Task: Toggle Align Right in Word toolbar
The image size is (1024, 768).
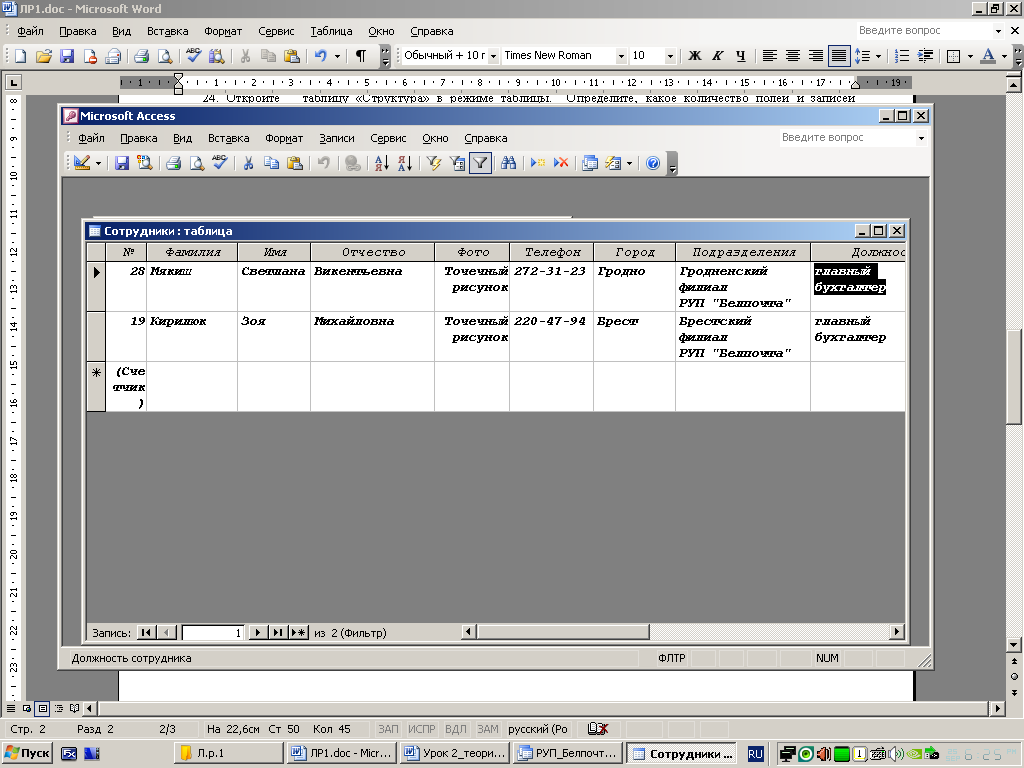Action: (816, 56)
